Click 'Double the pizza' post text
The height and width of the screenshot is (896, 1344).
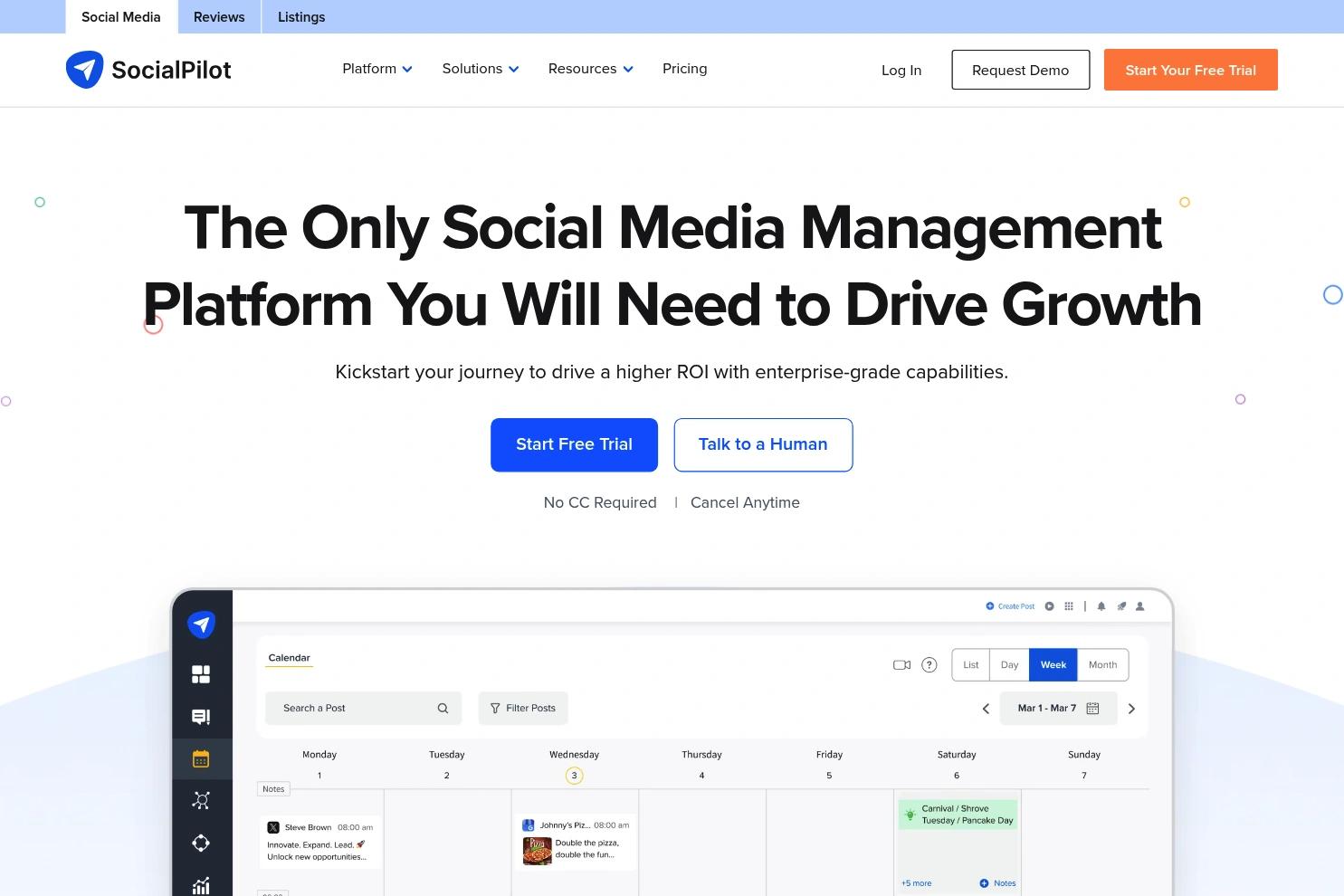click(586, 849)
